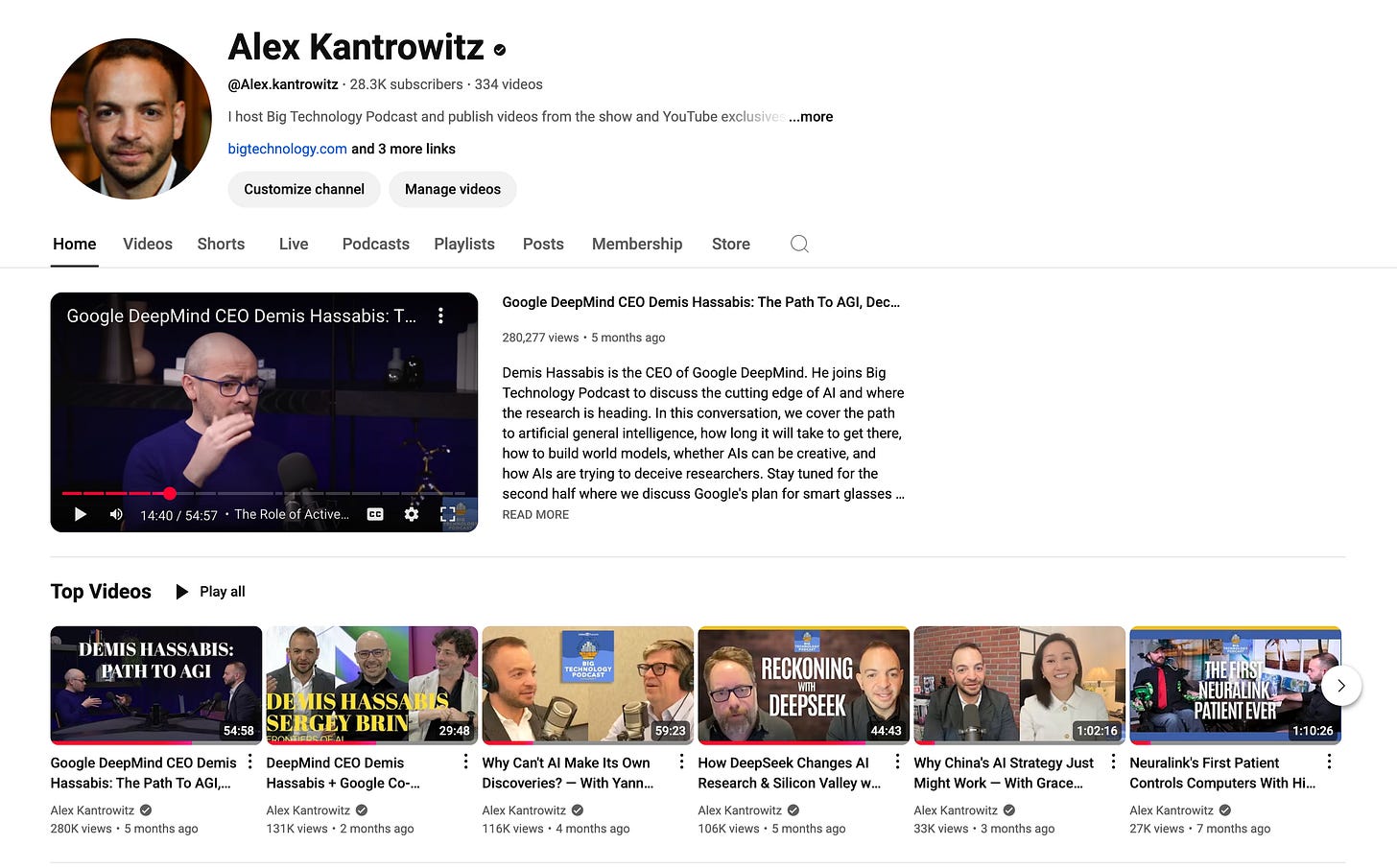Click the red progress scrubber on featured video
Image resolution: width=1397 pixels, height=868 pixels.
point(170,493)
